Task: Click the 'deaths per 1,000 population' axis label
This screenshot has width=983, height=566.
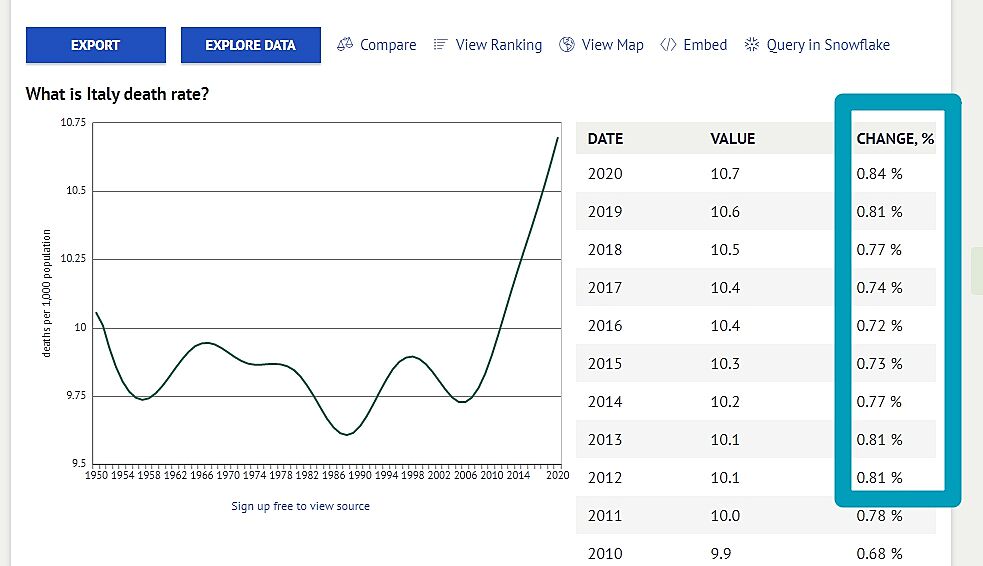Action: 46,294
